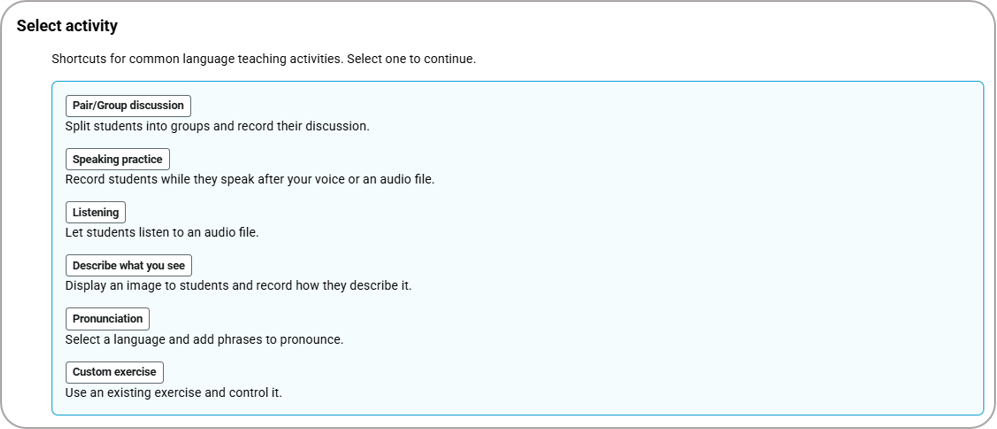Click the 'Select activity' heading
The height and width of the screenshot is (429, 997).
click(67, 25)
